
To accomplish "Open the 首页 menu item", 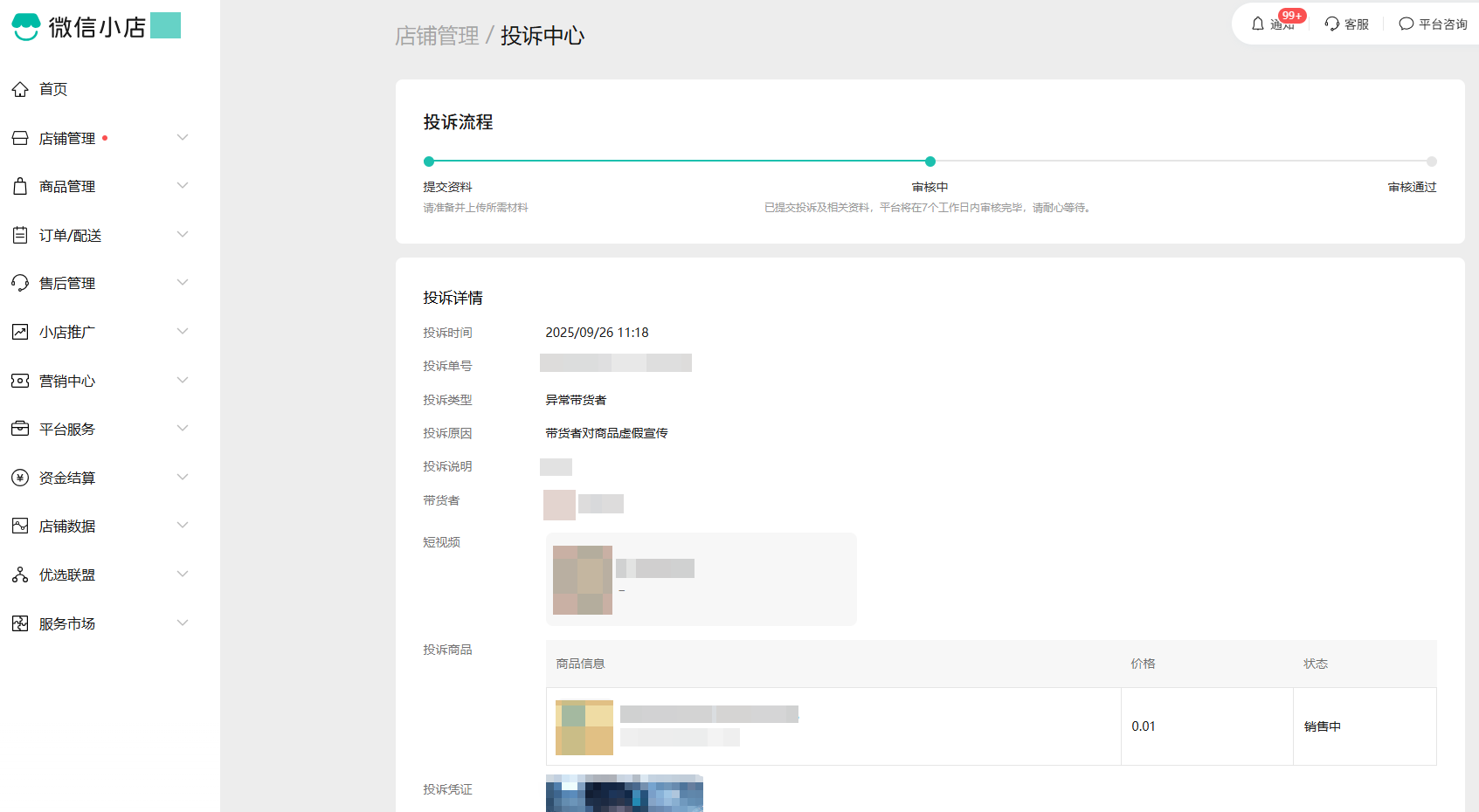I will 53,89.
